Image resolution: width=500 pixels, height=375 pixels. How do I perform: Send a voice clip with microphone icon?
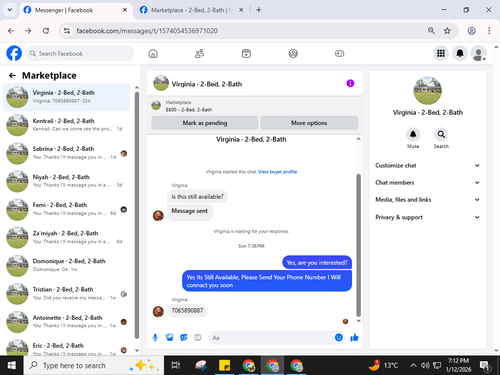click(x=155, y=338)
